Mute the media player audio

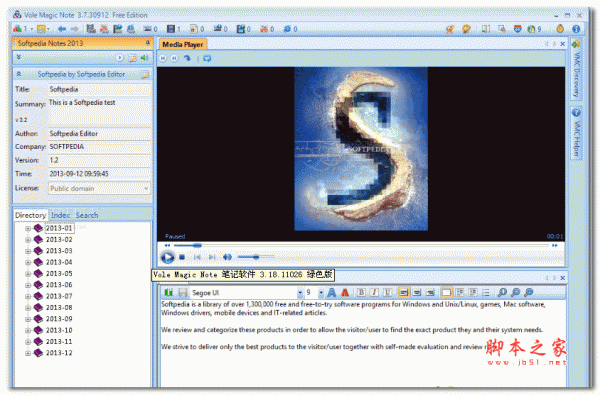(227, 257)
